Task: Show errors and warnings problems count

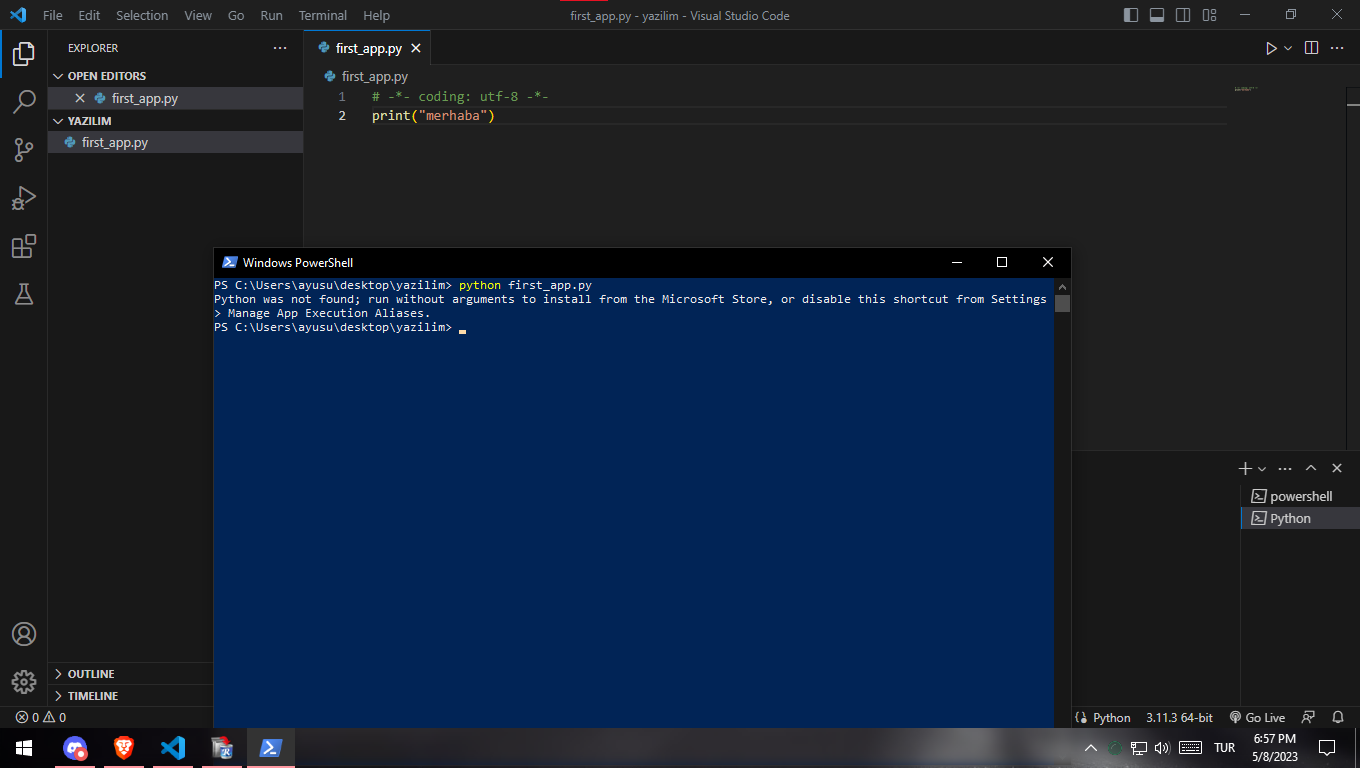Action: tap(41, 717)
